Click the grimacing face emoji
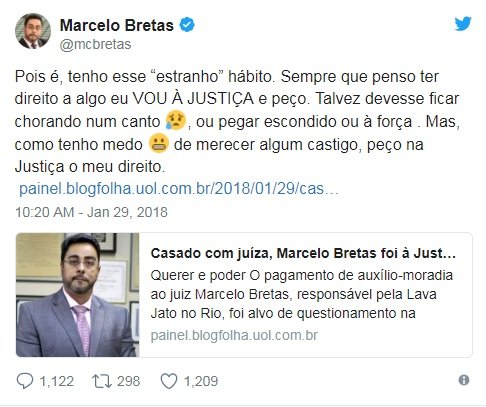The height and width of the screenshot is (407, 486). [159, 143]
